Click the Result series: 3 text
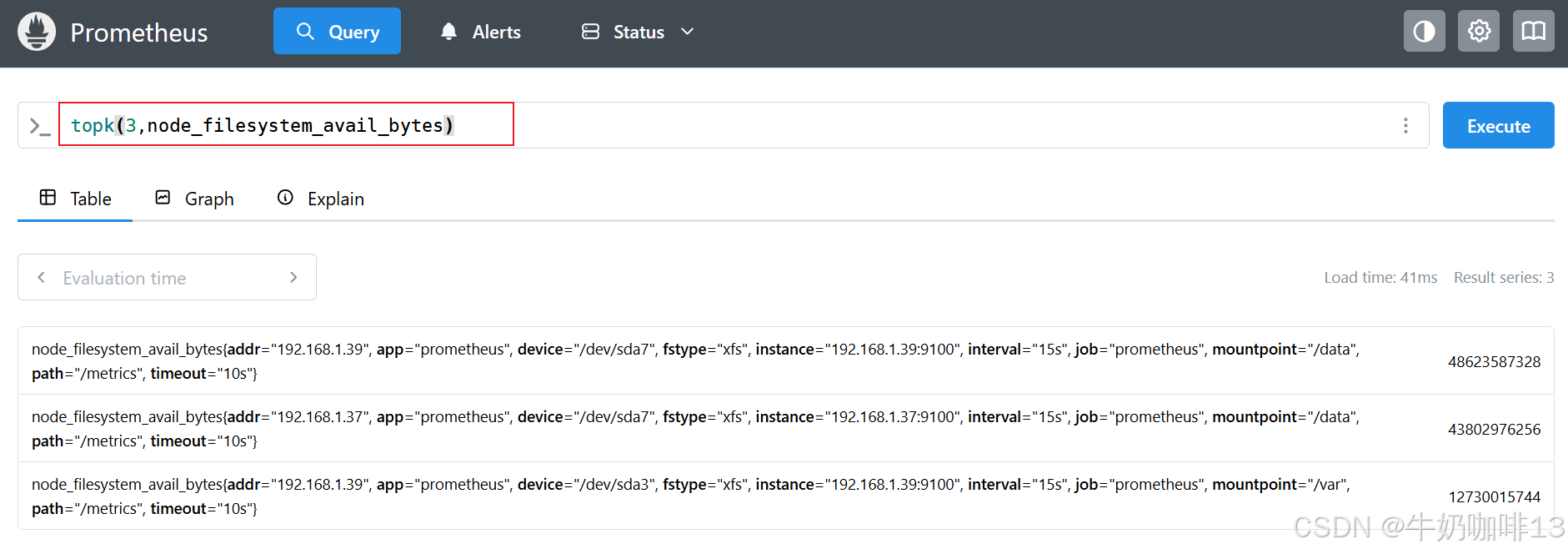 pos(1504,278)
